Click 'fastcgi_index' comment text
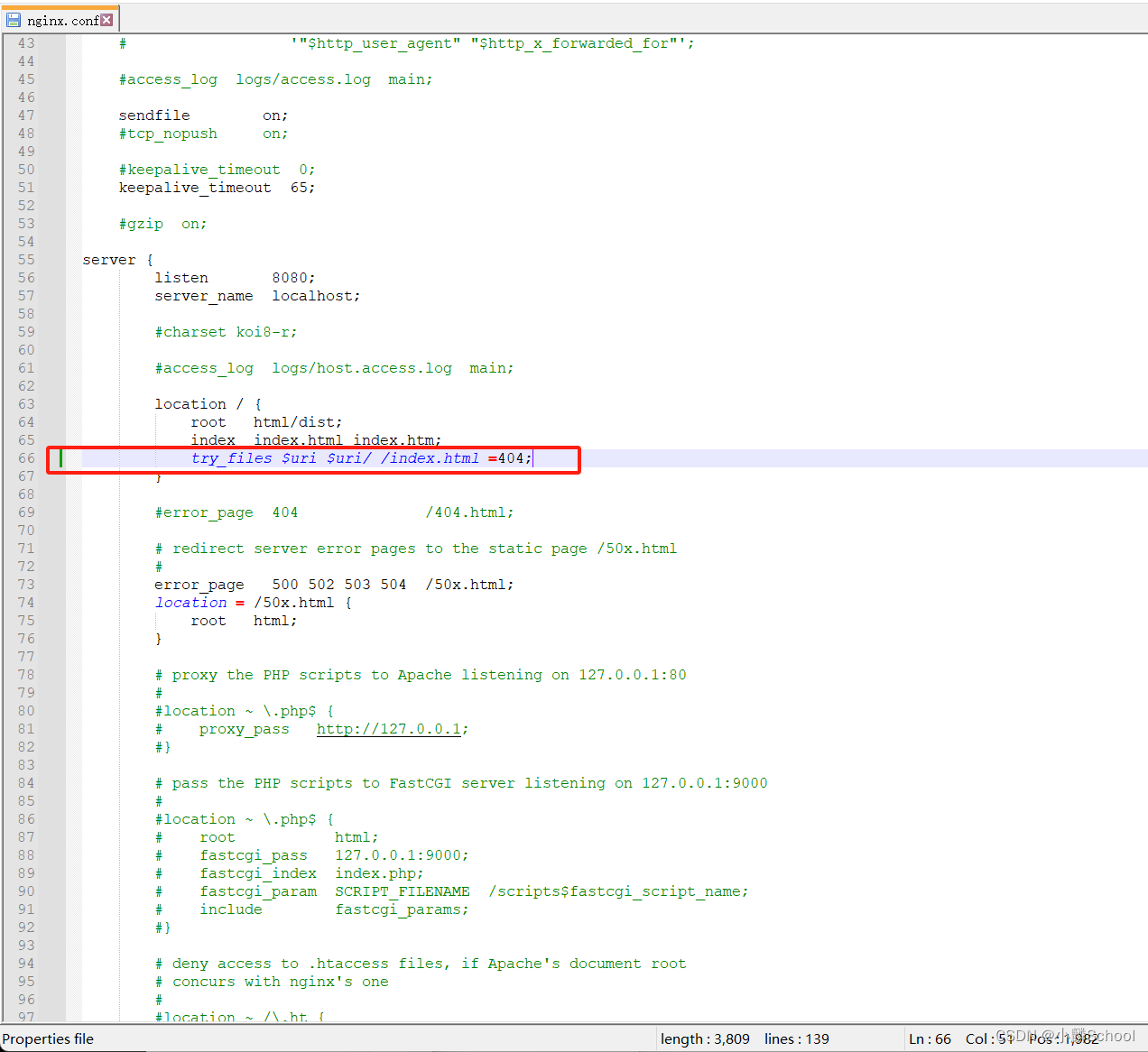The image size is (1148, 1052). point(258,873)
